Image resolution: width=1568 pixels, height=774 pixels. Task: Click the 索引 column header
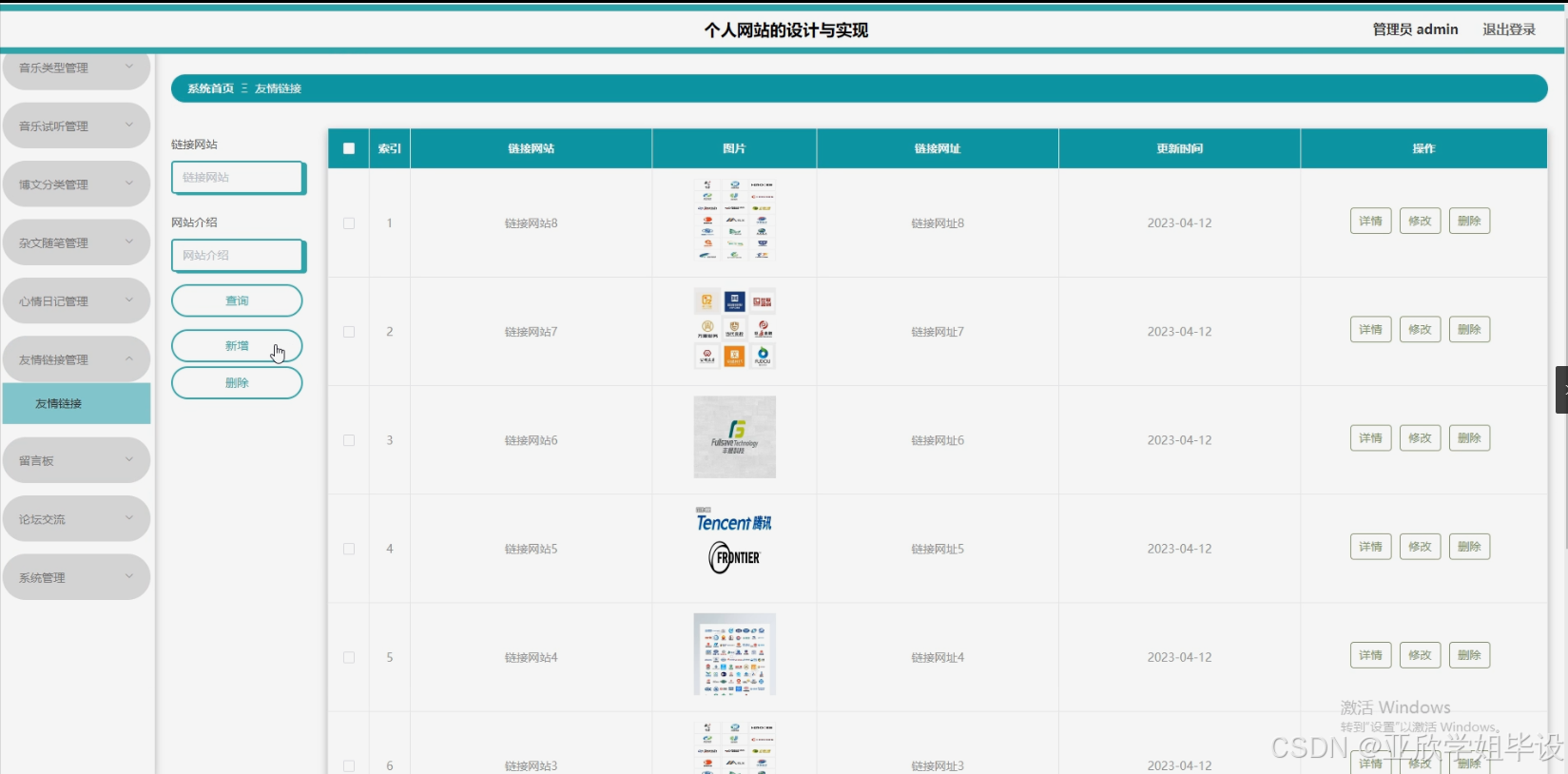(x=390, y=148)
